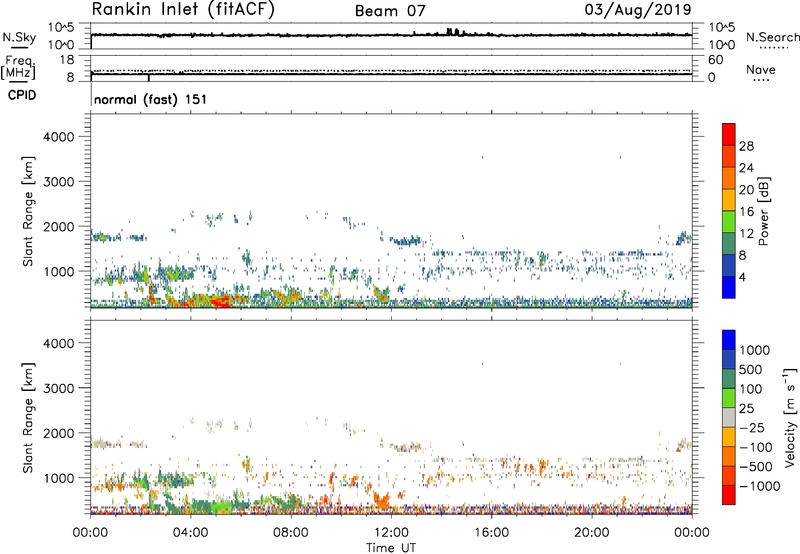Click the 'Nave' legend label
This screenshot has width=800, height=554.
tap(761, 69)
